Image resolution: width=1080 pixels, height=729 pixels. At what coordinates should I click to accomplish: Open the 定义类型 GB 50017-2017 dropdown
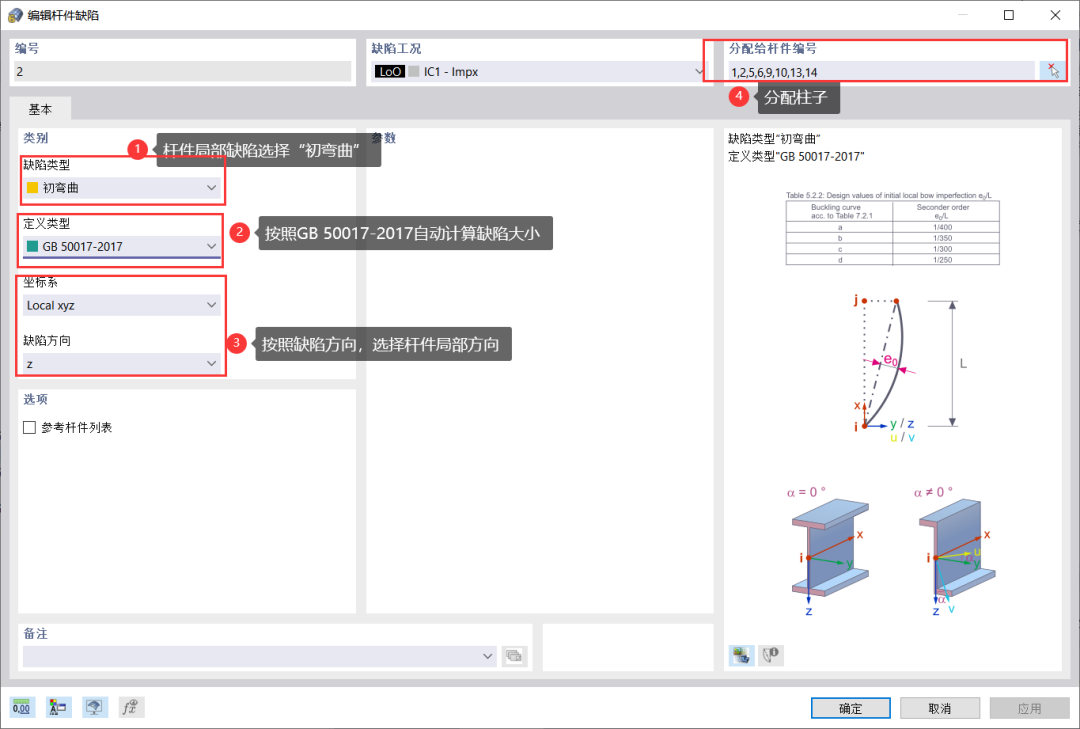tap(122, 247)
